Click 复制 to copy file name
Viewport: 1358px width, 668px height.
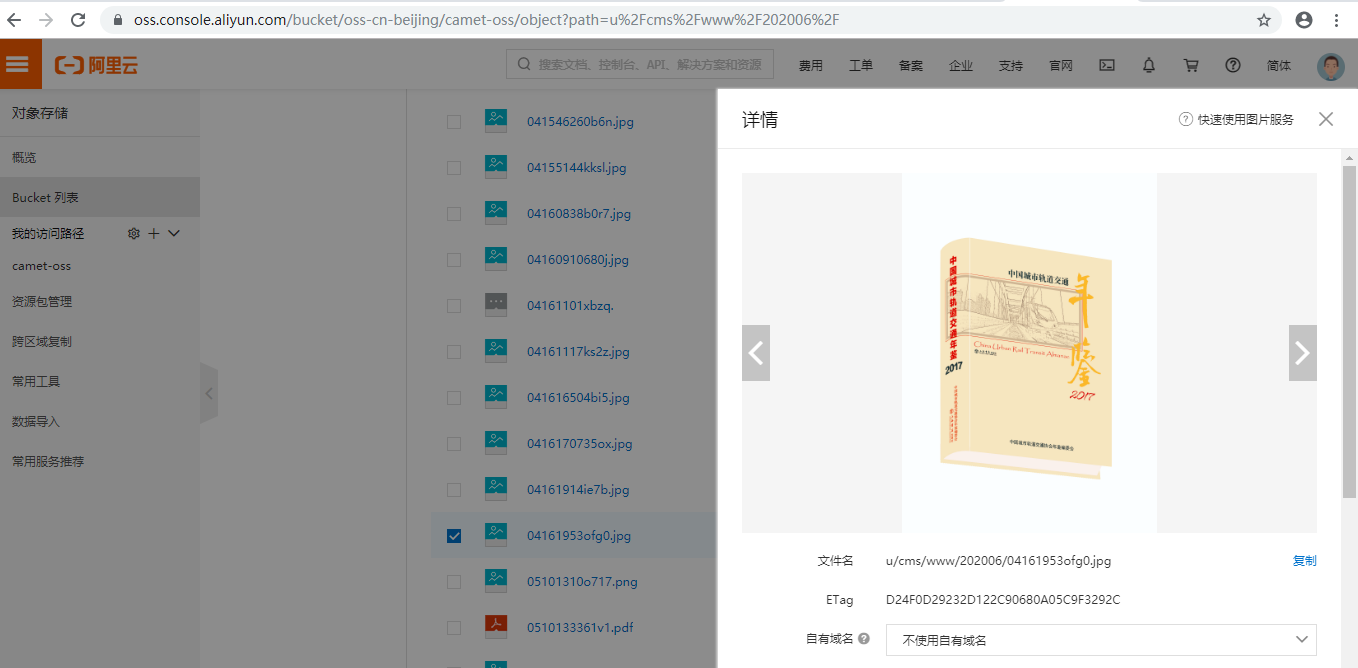pos(1305,561)
